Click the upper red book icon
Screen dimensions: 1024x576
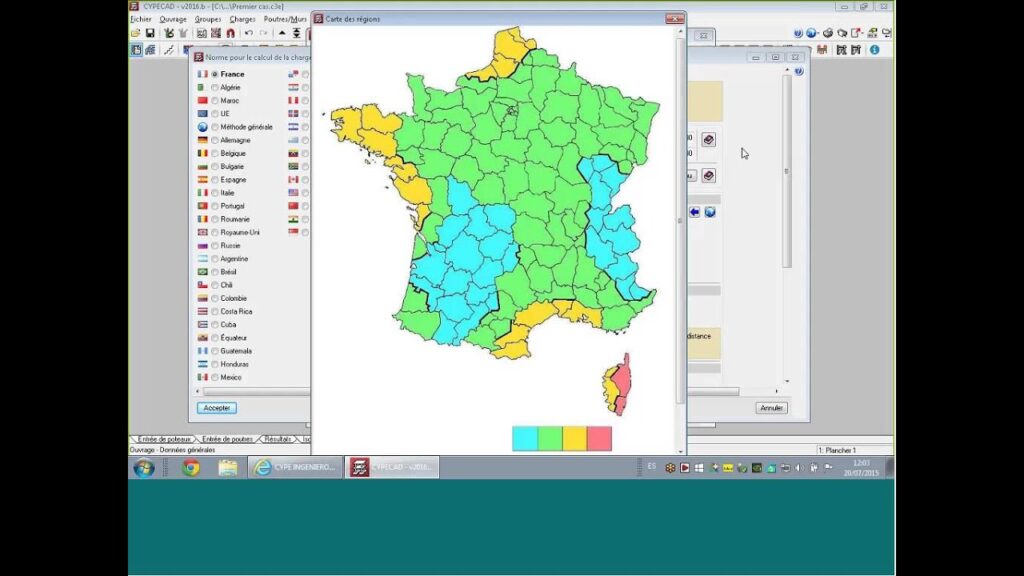708,140
